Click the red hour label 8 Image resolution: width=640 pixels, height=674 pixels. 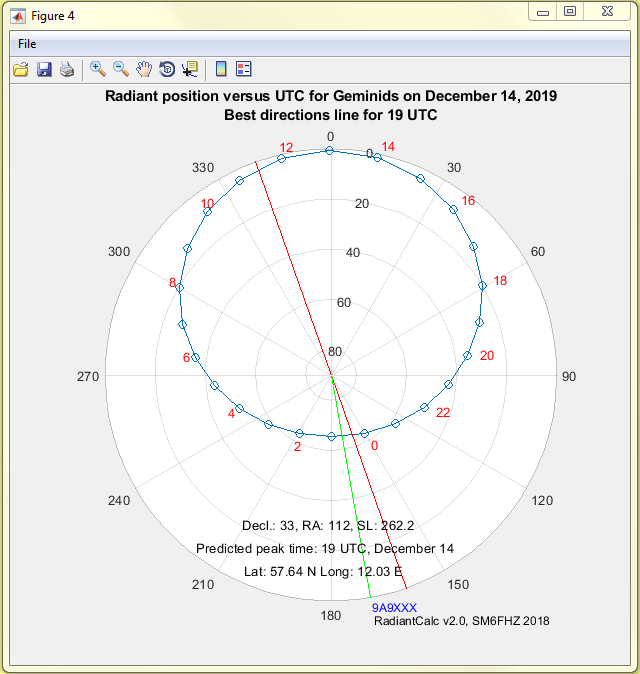[x=172, y=283]
